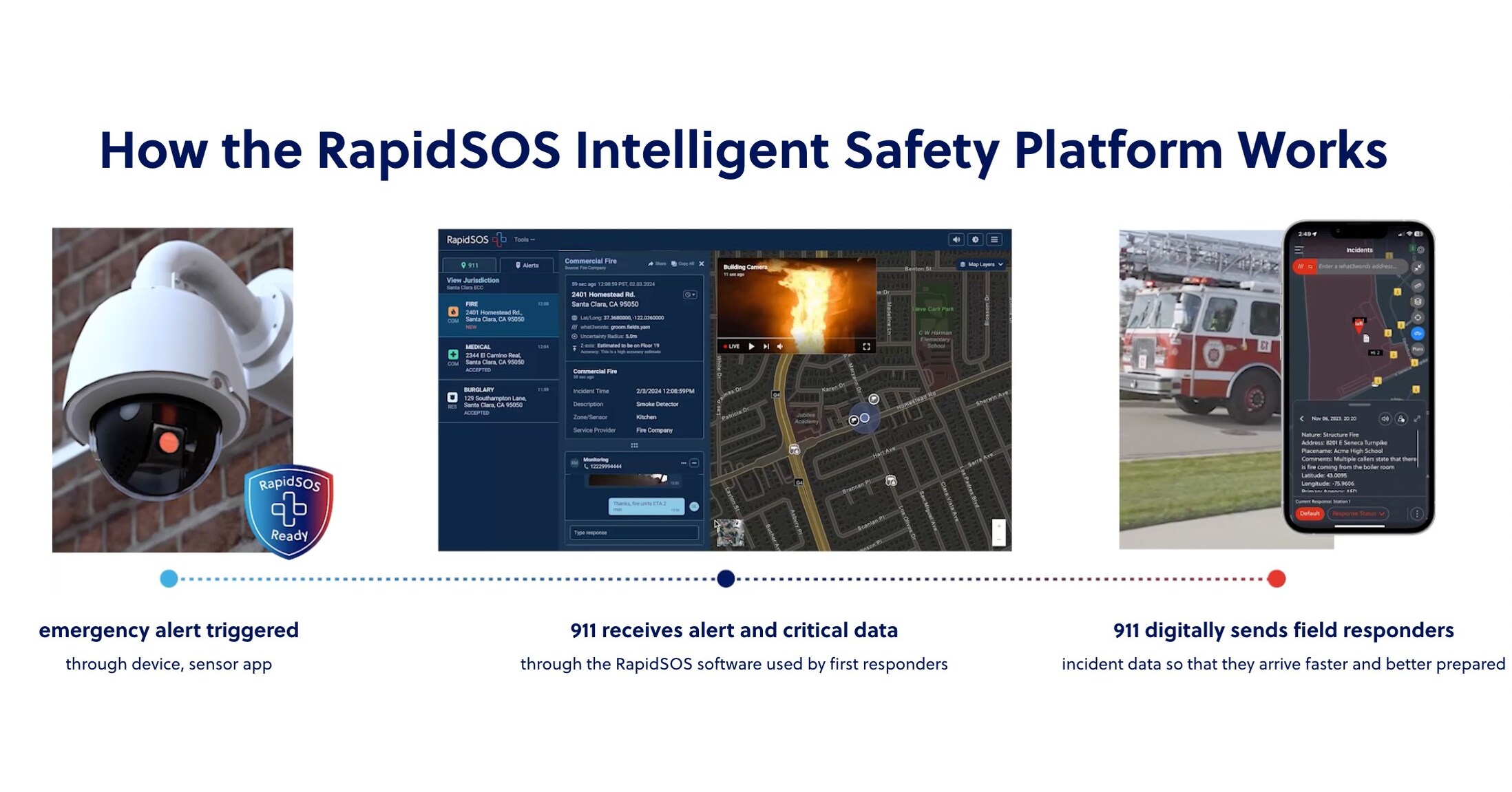Center on my location in phone map
This screenshot has height=792, width=1512.
click(x=1418, y=317)
